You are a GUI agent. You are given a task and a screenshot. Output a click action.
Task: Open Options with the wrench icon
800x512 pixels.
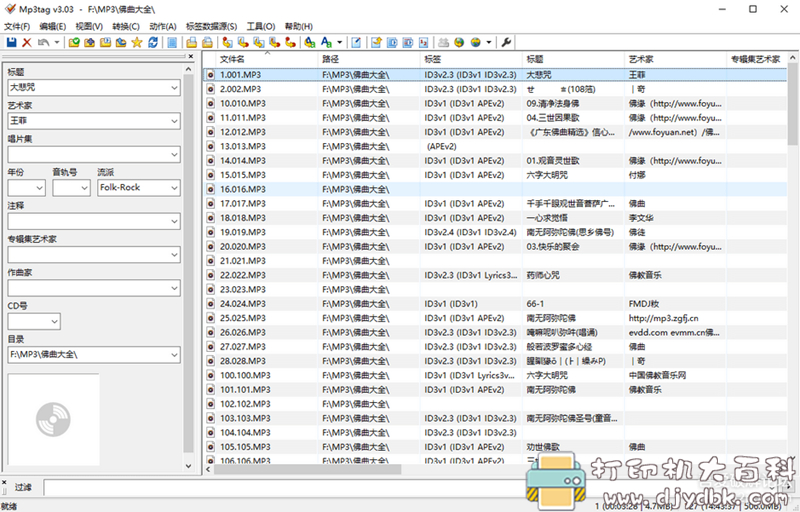point(506,42)
